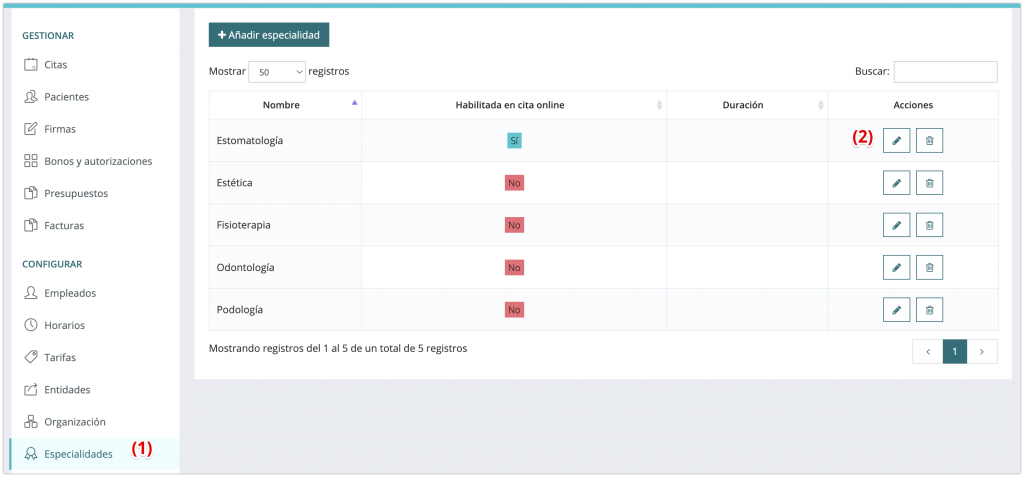The image size is (1024, 477).
Task: Go to next page of records
Action: 982,351
